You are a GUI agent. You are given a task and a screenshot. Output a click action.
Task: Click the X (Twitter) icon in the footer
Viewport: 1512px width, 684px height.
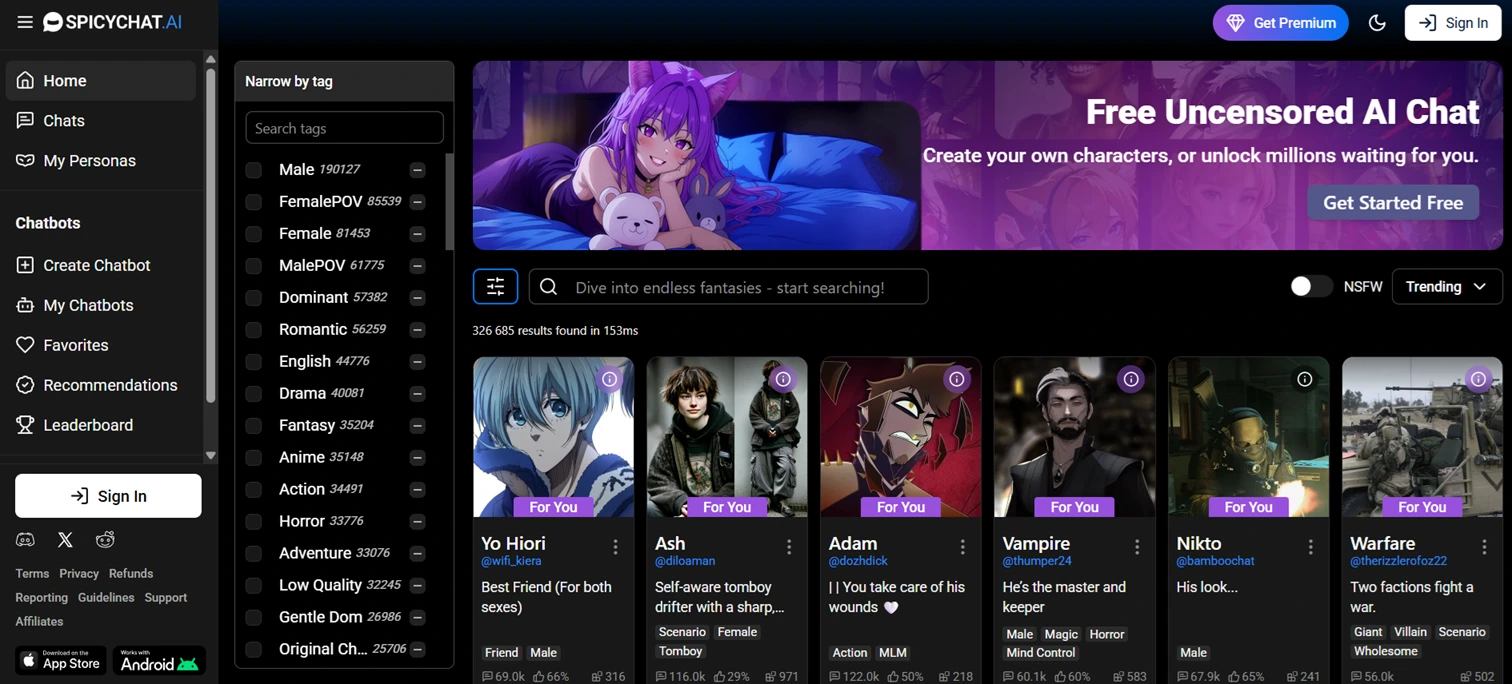(x=65, y=539)
